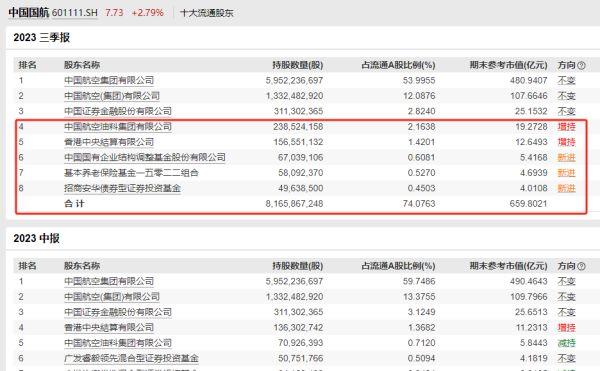The width and height of the screenshot is (600, 371).
Task: Click the help icon beside 方向 in 2023 中报
Action: point(581,266)
